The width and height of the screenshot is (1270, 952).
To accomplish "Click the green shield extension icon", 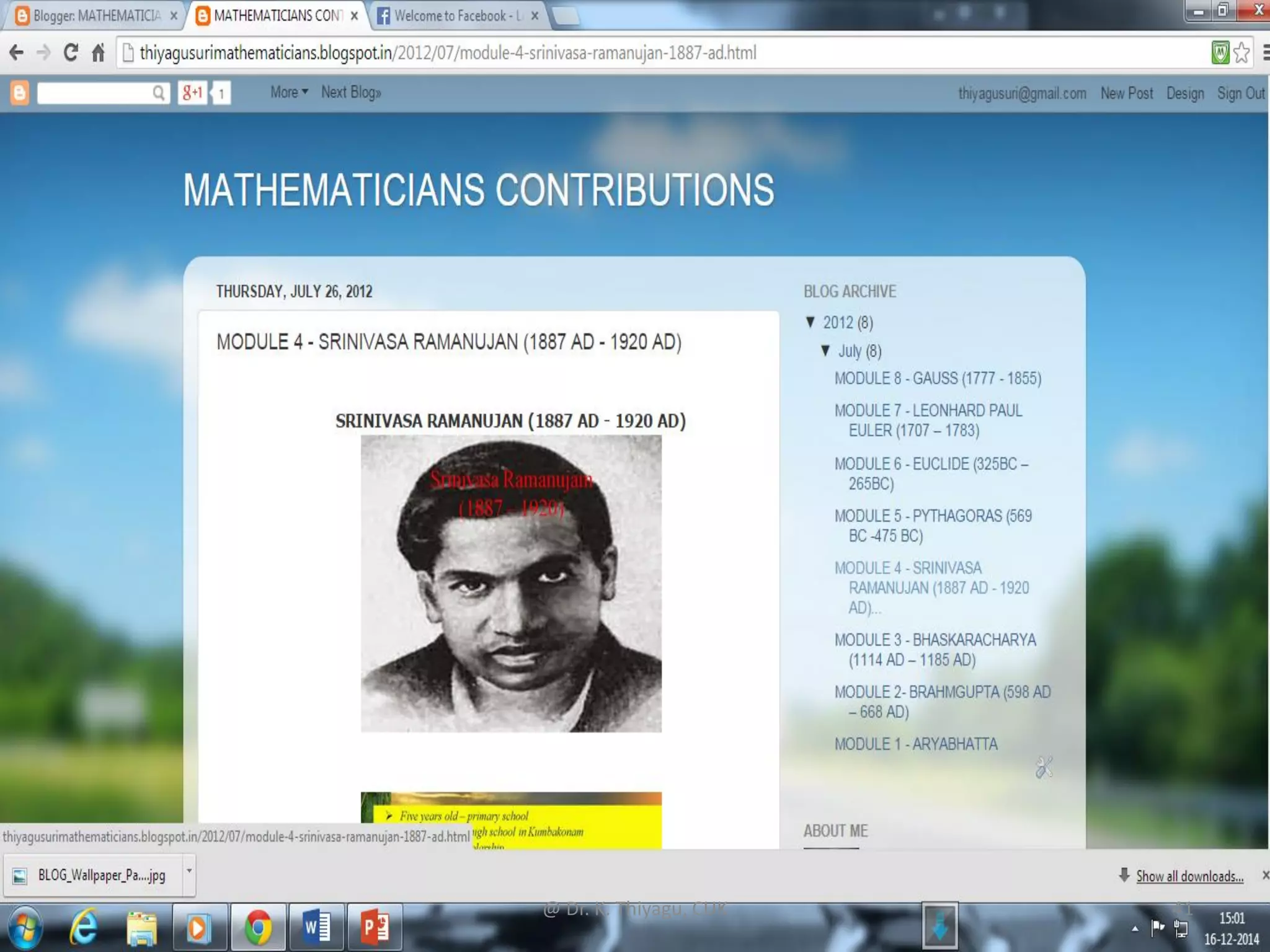I will pyautogui.click(x=1220, y=53).
